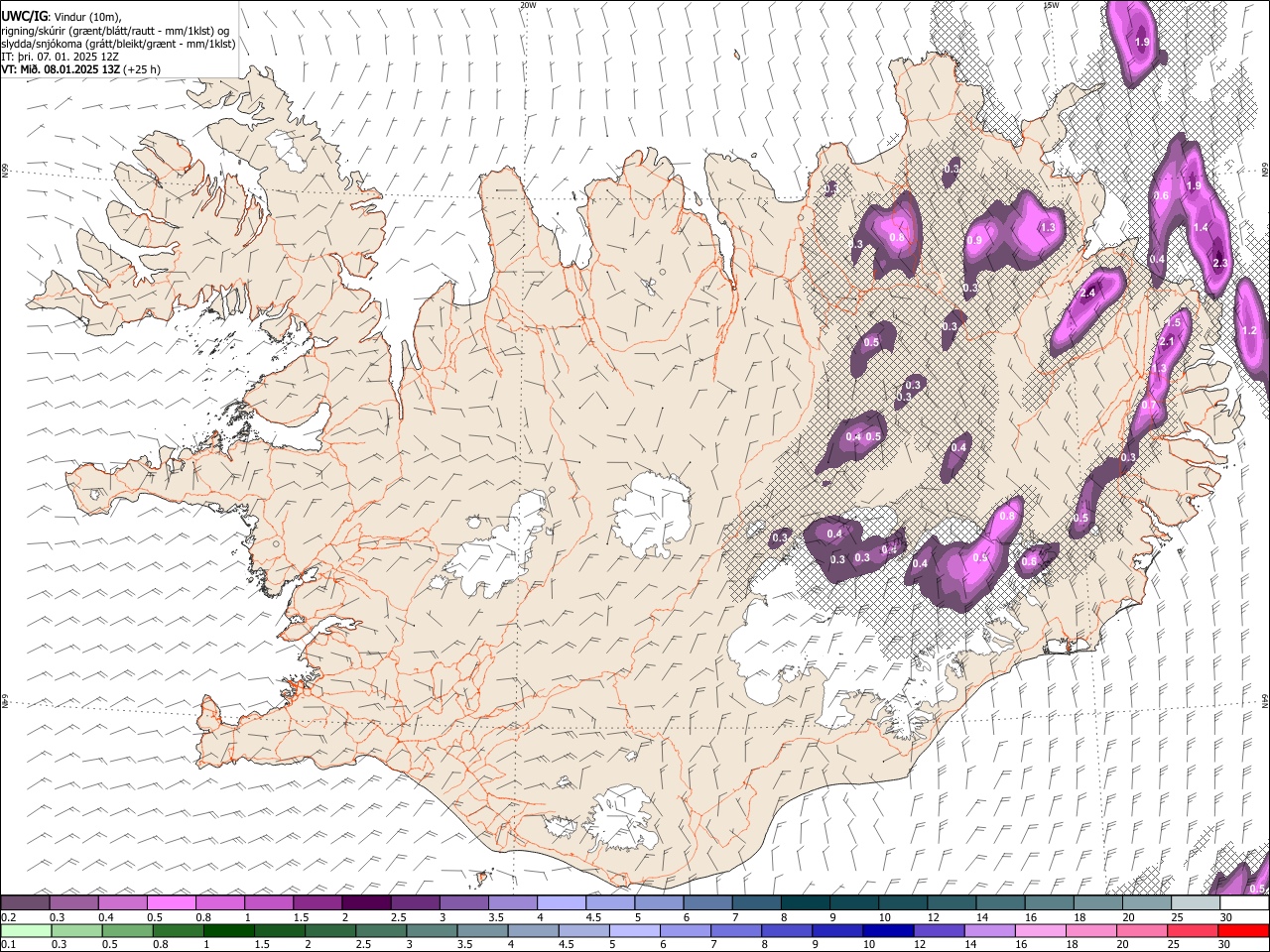Select upper legend swatch between 0.3 and 0.4
This screenshot has height=952, width=1270.
73,903
